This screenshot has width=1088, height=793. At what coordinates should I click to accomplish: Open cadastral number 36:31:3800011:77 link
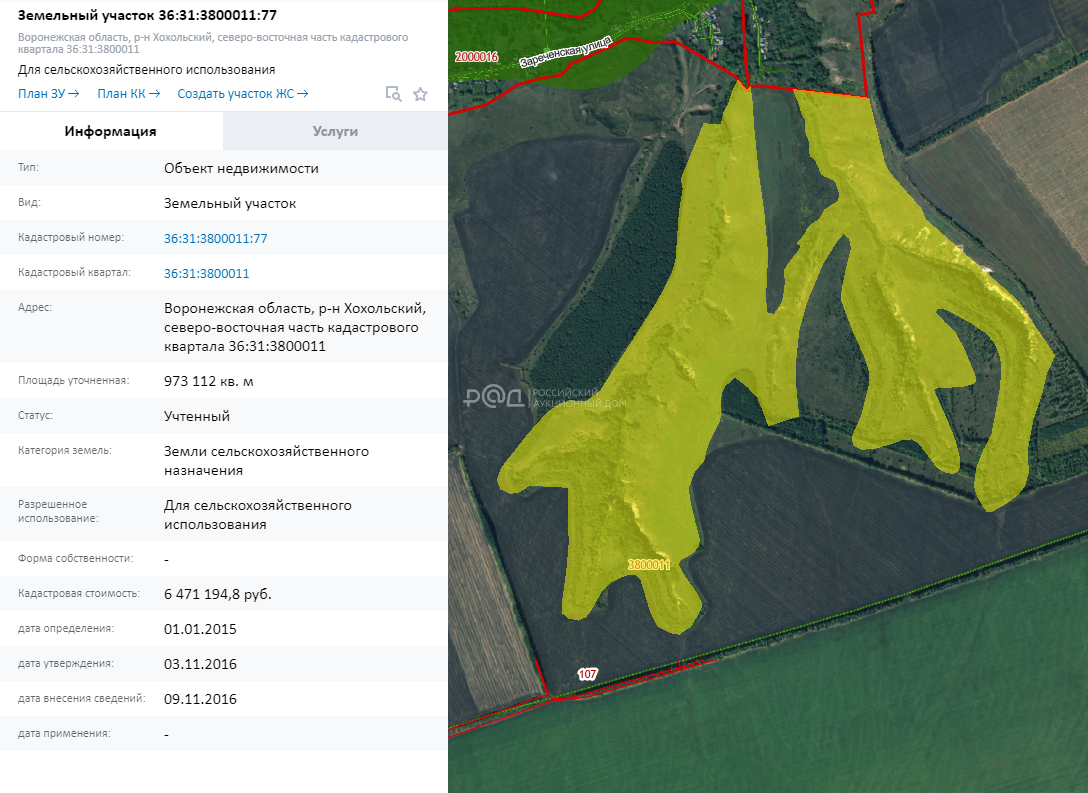215,238
